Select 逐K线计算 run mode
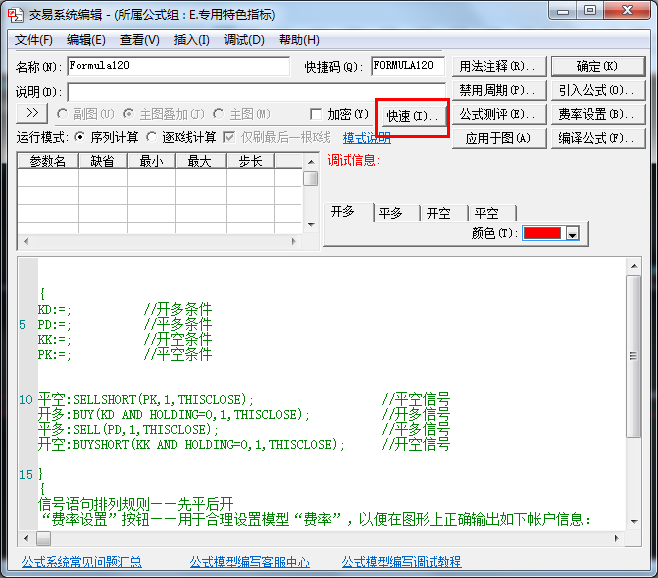Viewport: 658px width, 578px height. (x=152, y=137)
